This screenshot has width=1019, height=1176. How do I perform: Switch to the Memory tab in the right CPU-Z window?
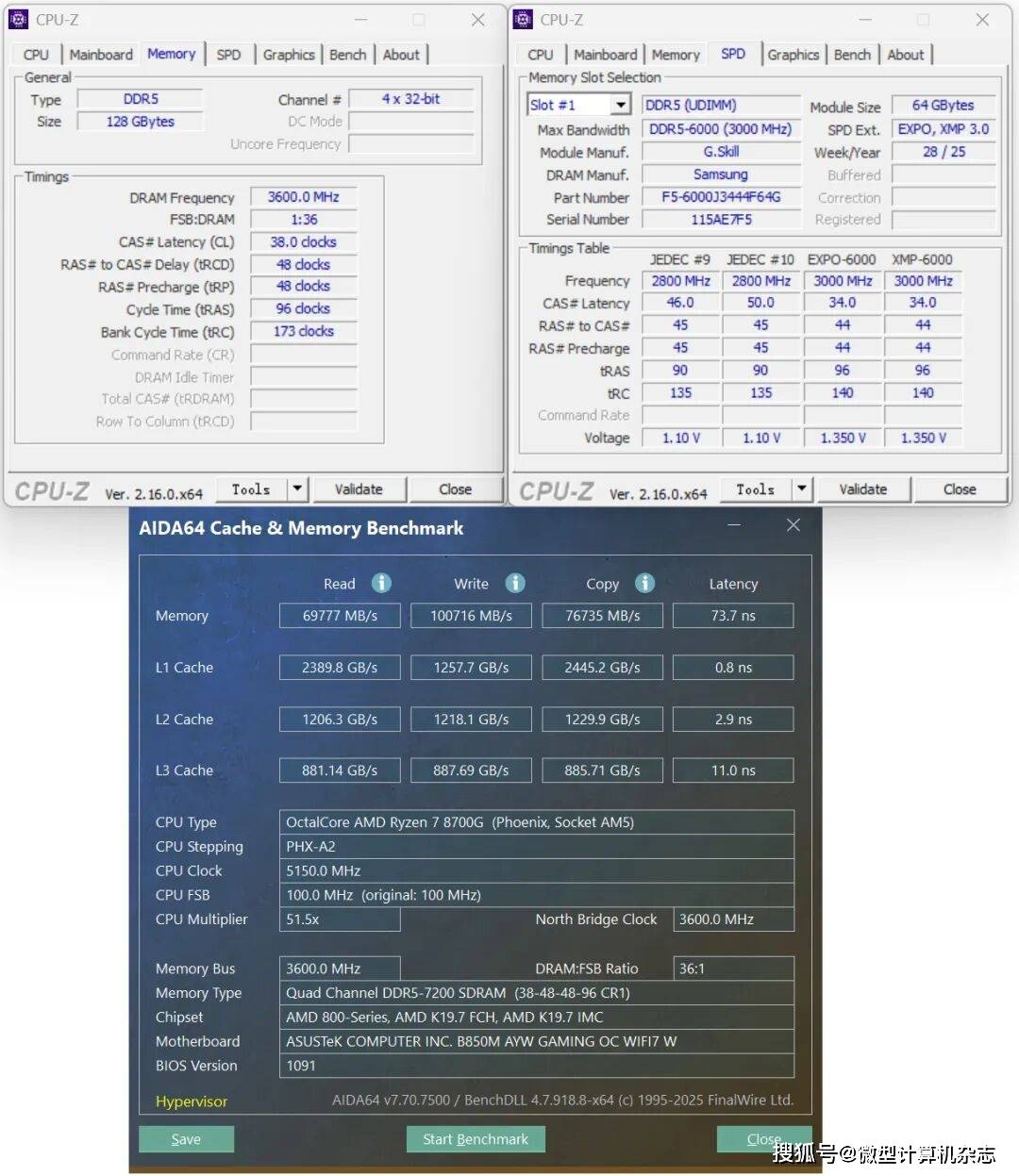tap(676, 55)
